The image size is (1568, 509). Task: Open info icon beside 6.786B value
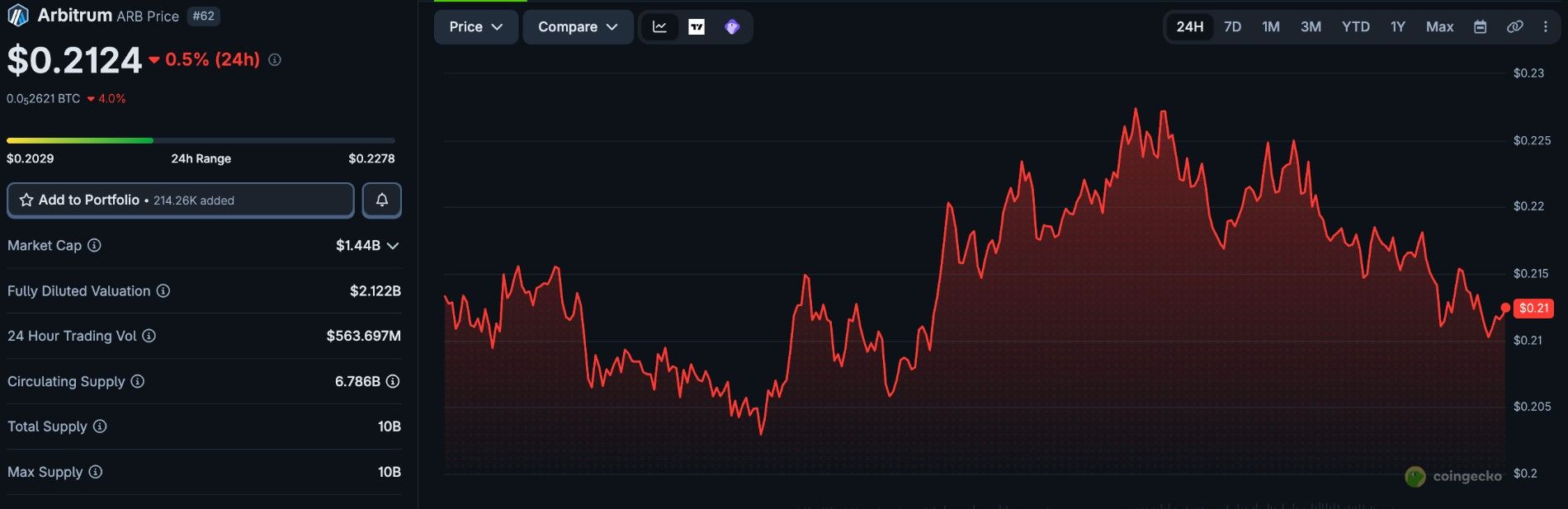click(394, 381)
